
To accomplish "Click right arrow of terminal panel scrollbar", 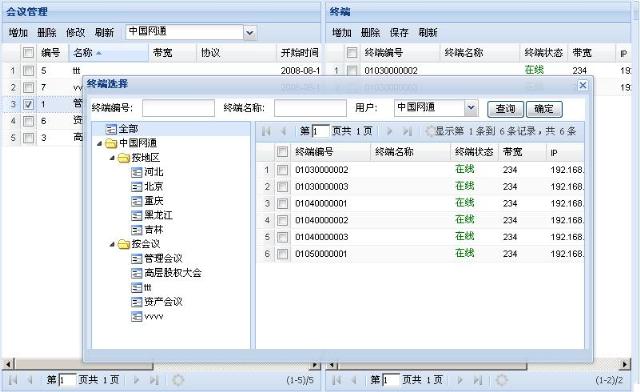I will tap(625, 365).
